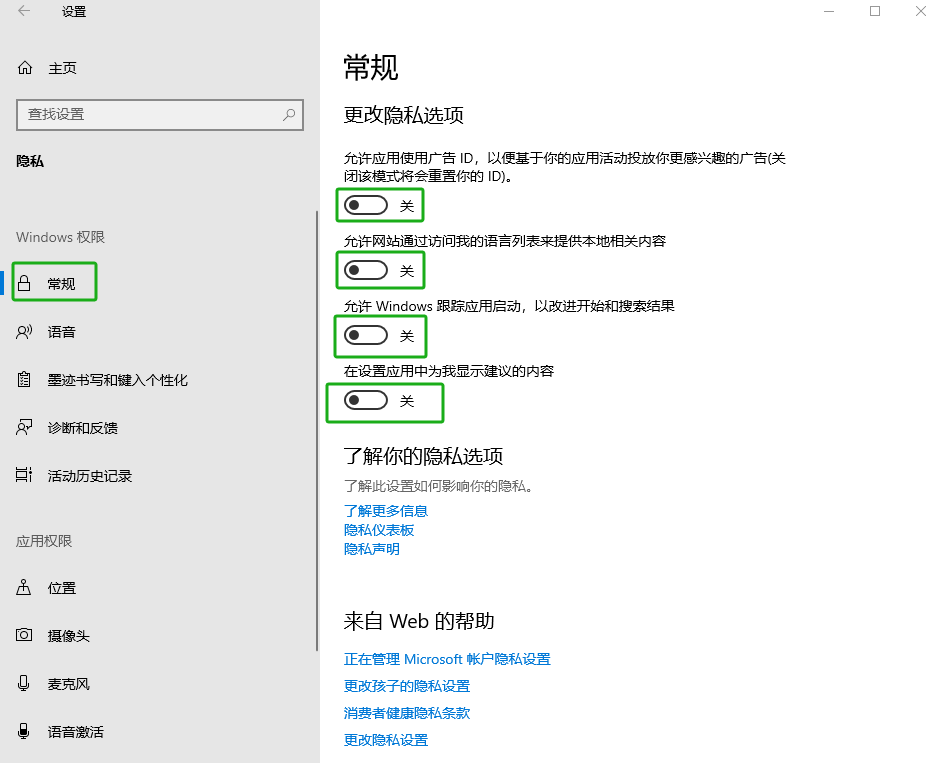
Task: Open the 隐私仪表板 link
Action: (x=379, y=530)
